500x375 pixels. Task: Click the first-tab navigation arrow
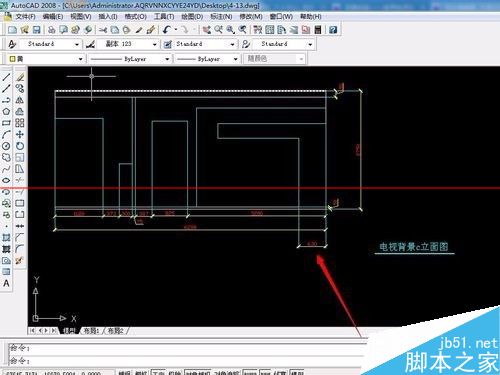pos(32,331)
